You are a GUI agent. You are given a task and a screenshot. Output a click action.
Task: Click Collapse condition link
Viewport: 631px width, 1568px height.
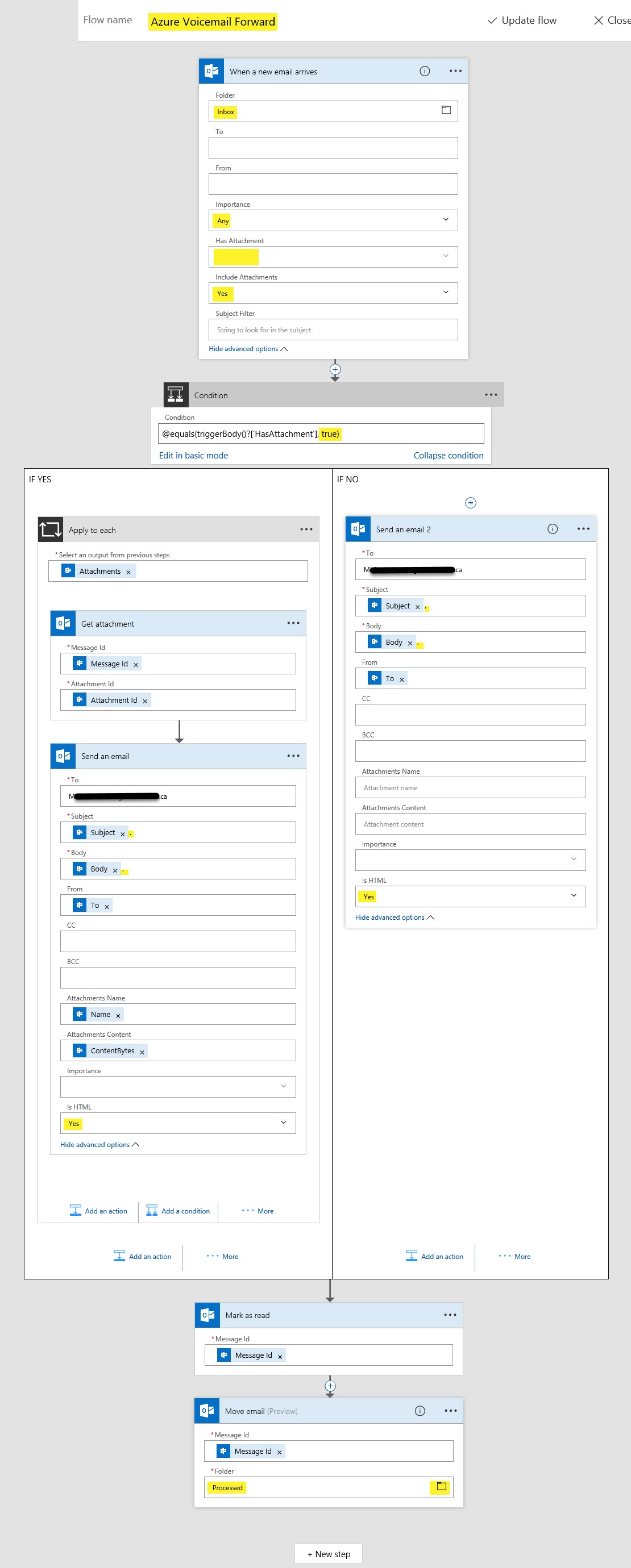pyautogui.click(x=449, y=455)
